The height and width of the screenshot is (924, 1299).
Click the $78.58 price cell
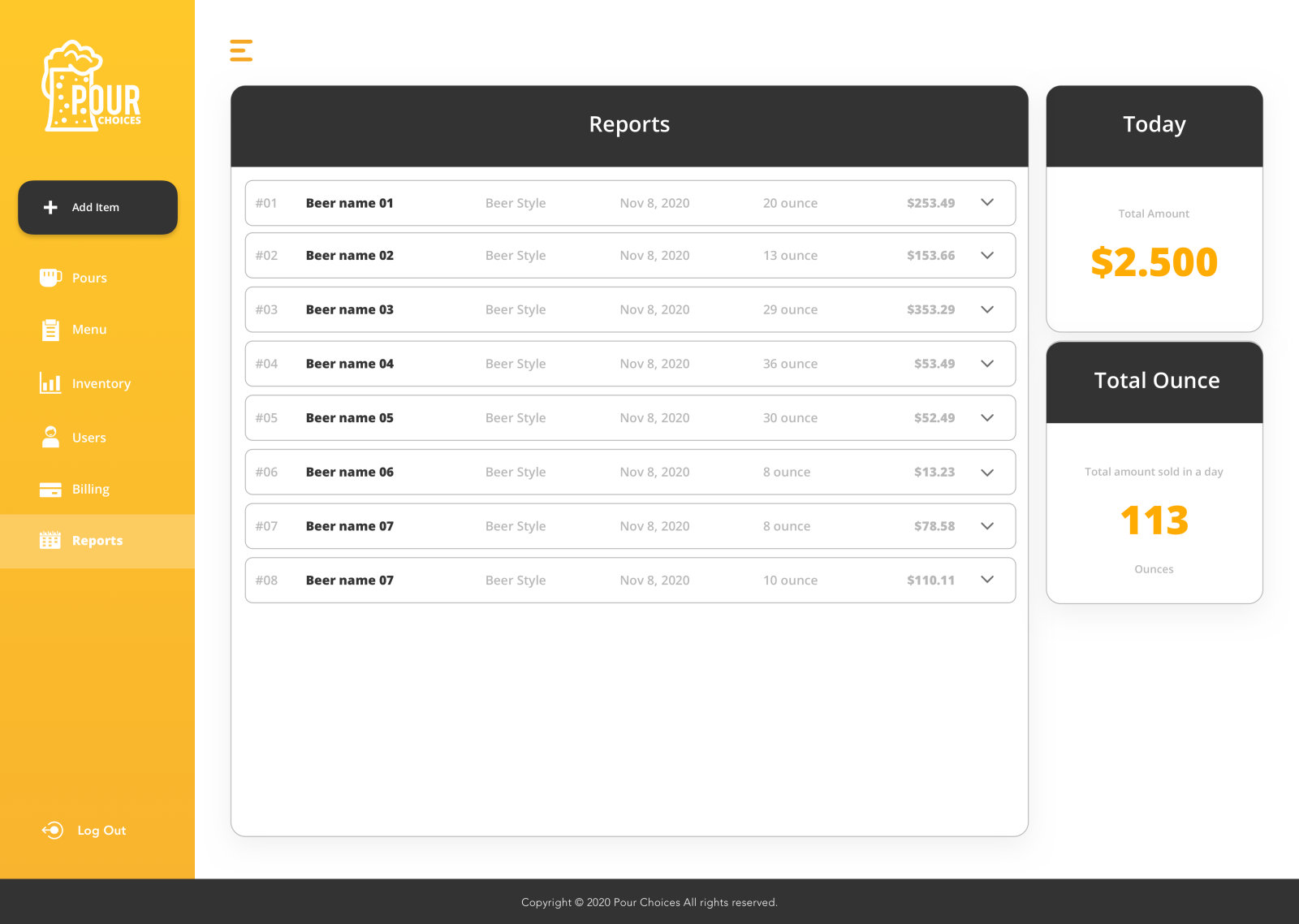click(934, 526)
